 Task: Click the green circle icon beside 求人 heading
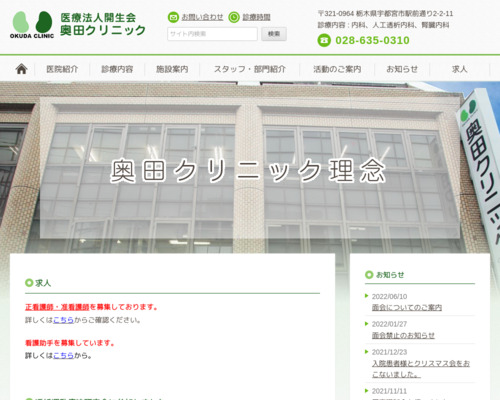[x=29, y=283]
